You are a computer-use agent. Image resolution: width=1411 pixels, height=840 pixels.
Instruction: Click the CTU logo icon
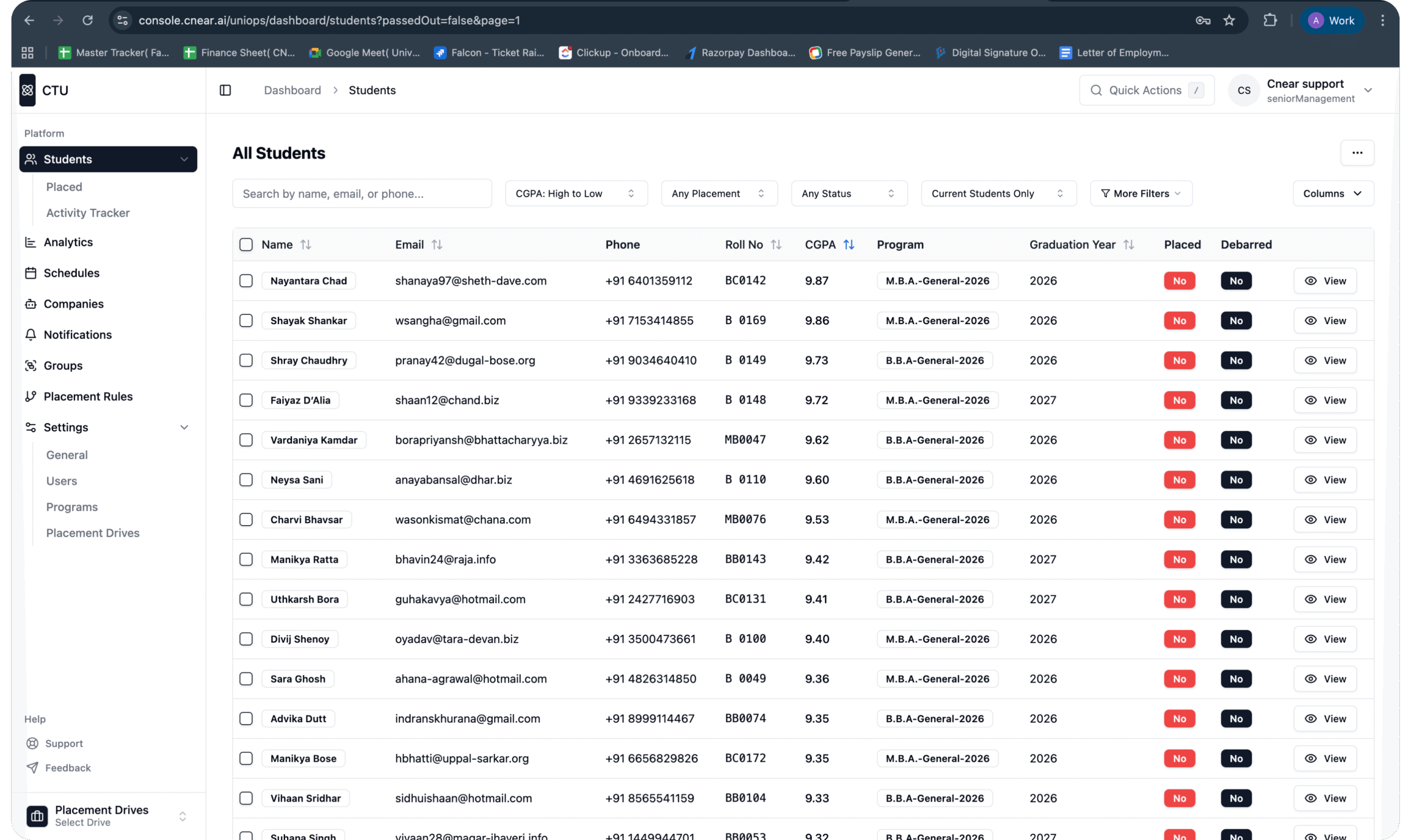[x=27, y=90]
